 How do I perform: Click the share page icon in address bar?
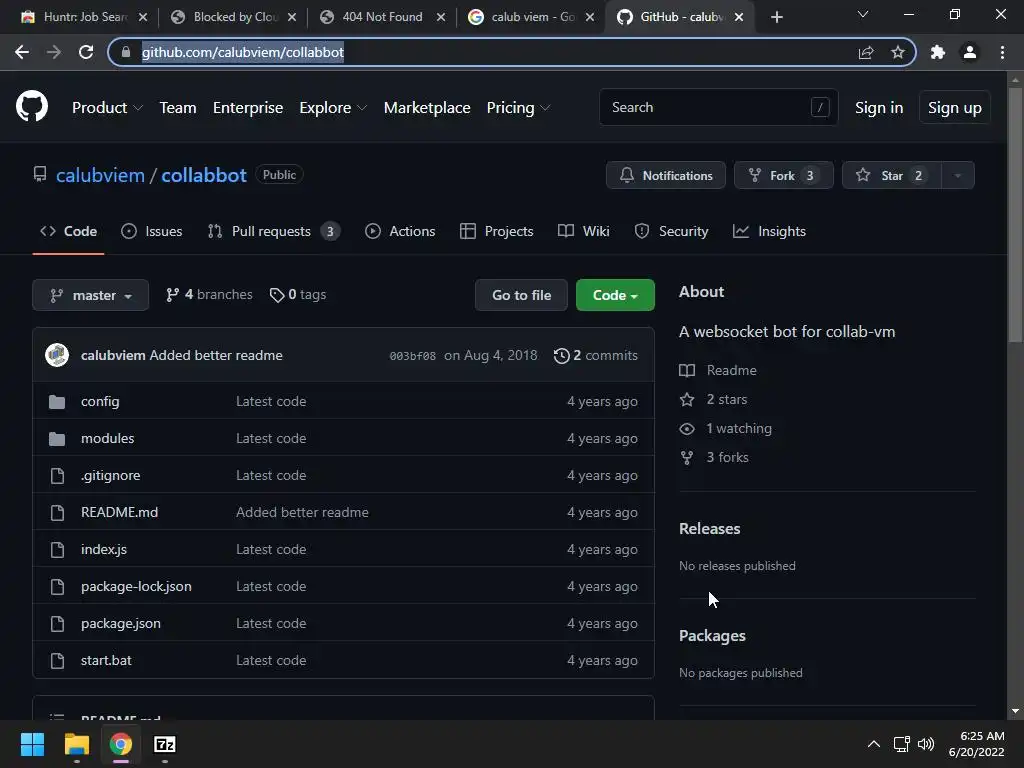(x=866, y=52)
